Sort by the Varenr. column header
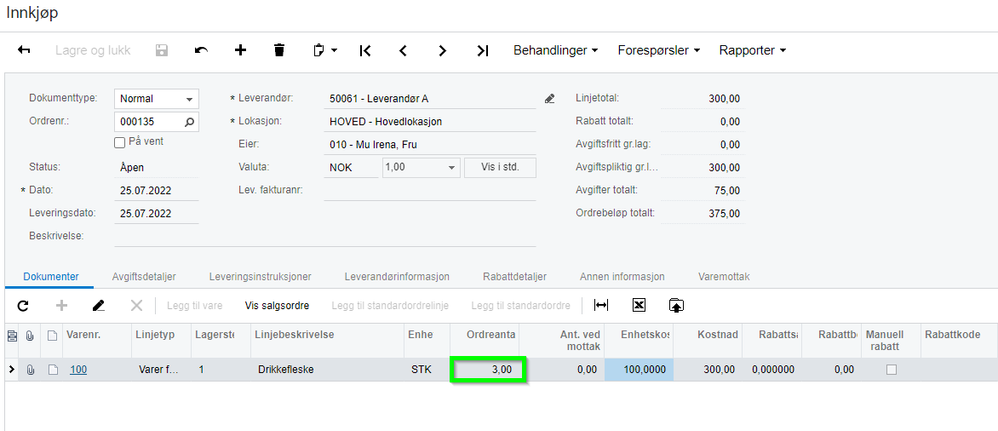Screen dimensions: 998x431 point(97,340)
